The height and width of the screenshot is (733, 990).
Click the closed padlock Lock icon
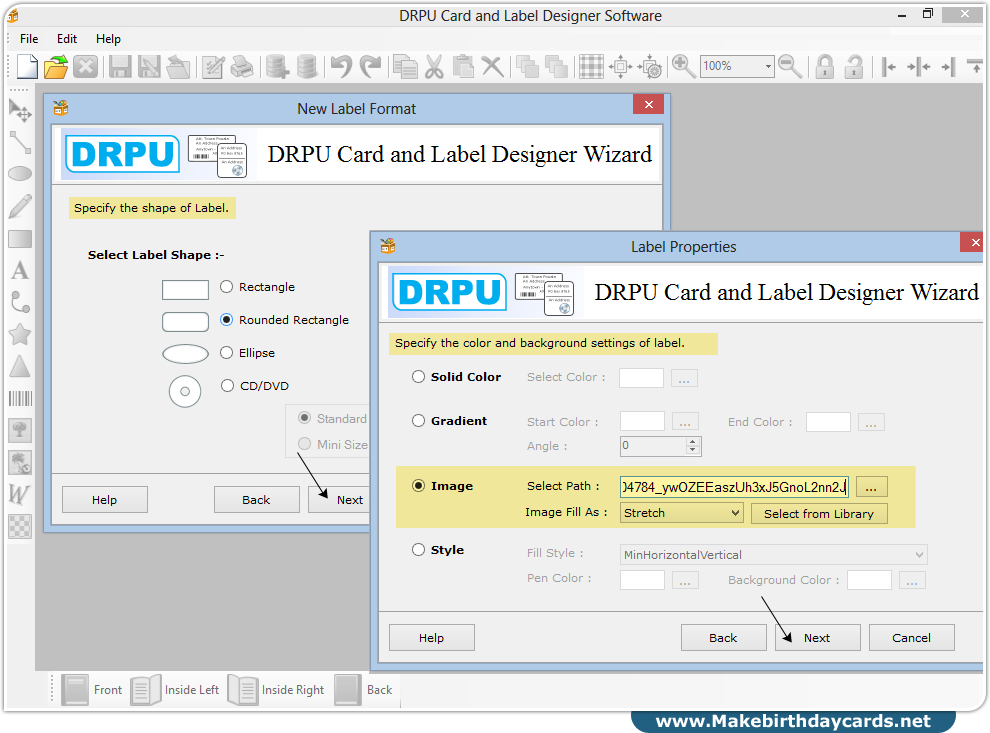(x=825, y=66)
